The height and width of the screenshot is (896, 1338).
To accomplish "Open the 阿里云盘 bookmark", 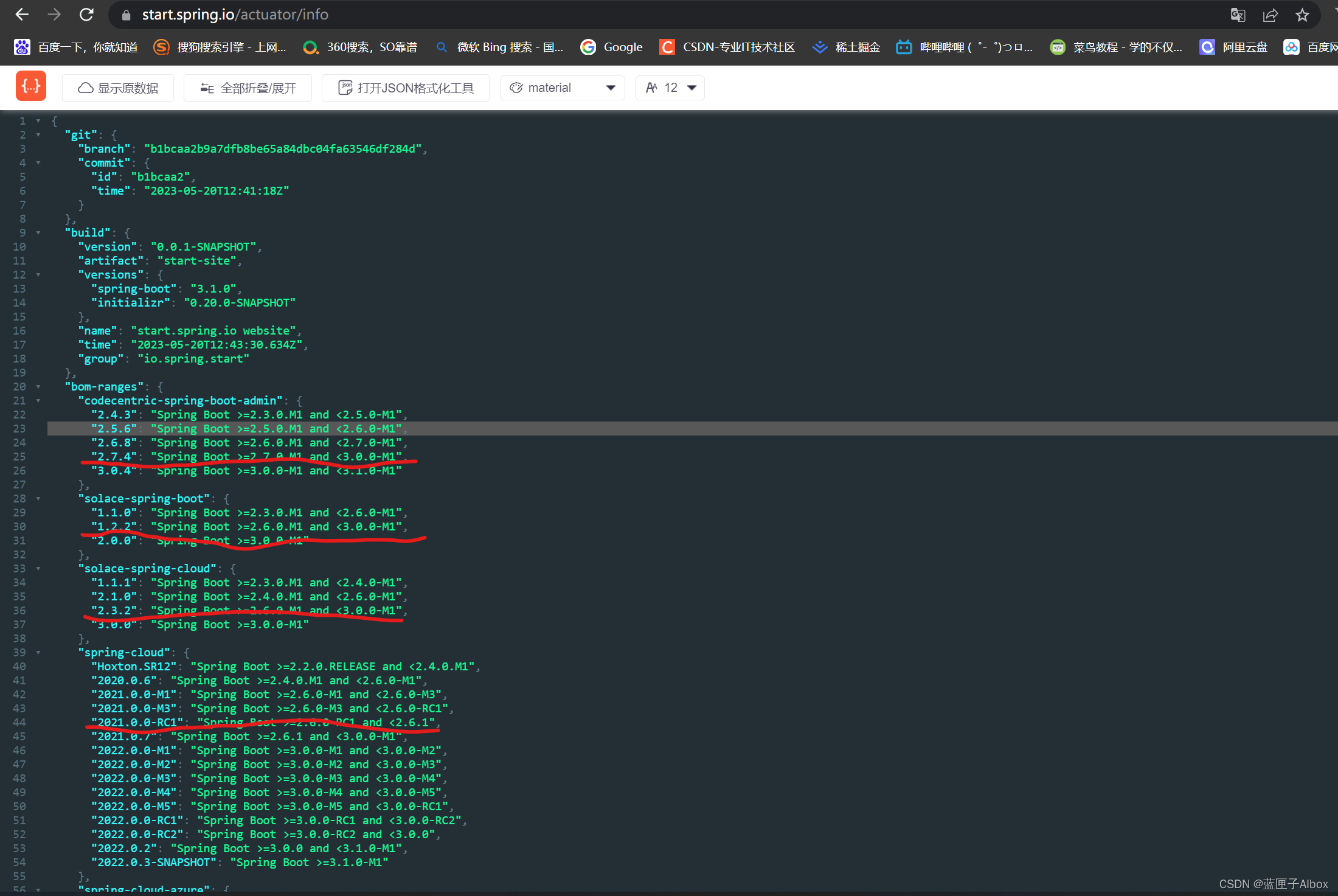I will click(x=1233, y=47).
